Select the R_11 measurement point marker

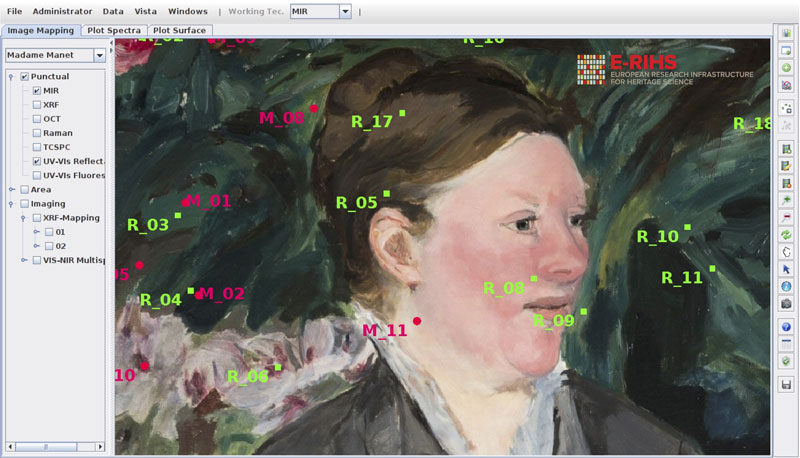pos(712,268)
